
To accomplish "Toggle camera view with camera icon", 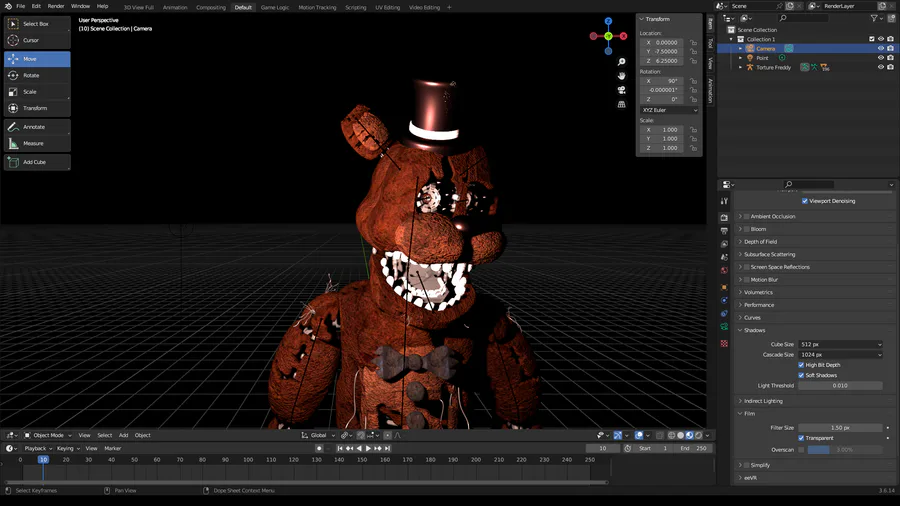I will [x=622, y=90].
